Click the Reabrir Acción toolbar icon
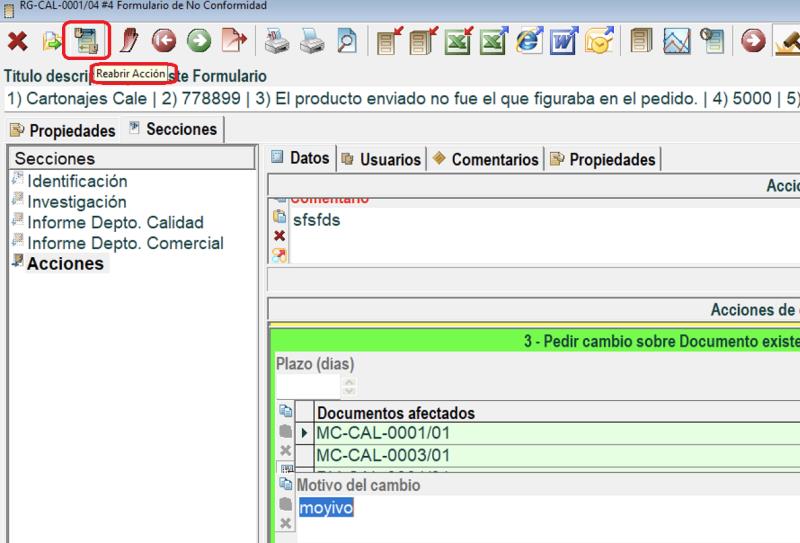 (86, 41)
